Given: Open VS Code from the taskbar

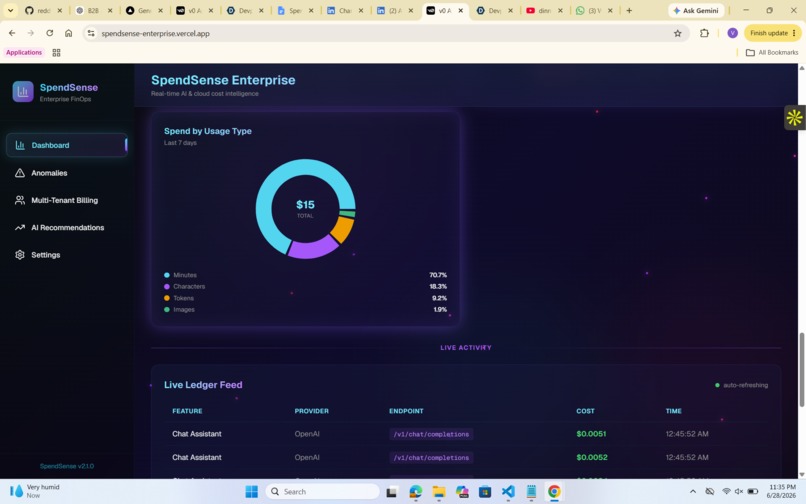Looking at the screenshot, I should coord(508,492).
